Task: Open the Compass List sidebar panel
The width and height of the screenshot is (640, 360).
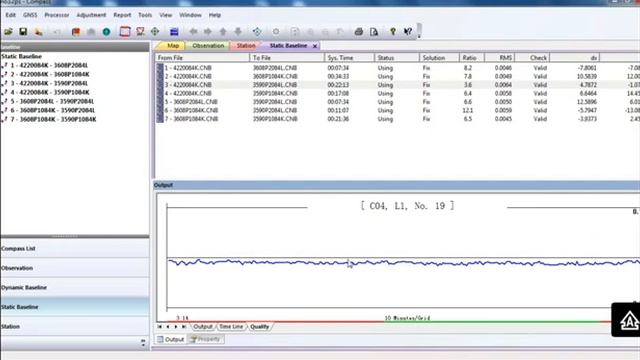Action: 75,248
